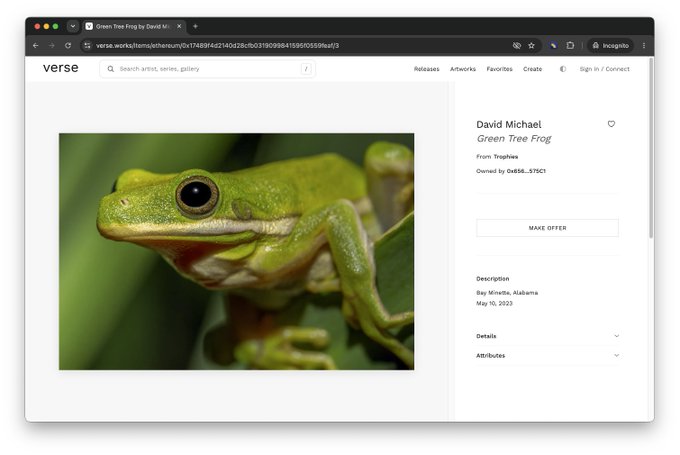Favorite the artwork with heart icon
This screenshot has height=455, width=680.
611,124
